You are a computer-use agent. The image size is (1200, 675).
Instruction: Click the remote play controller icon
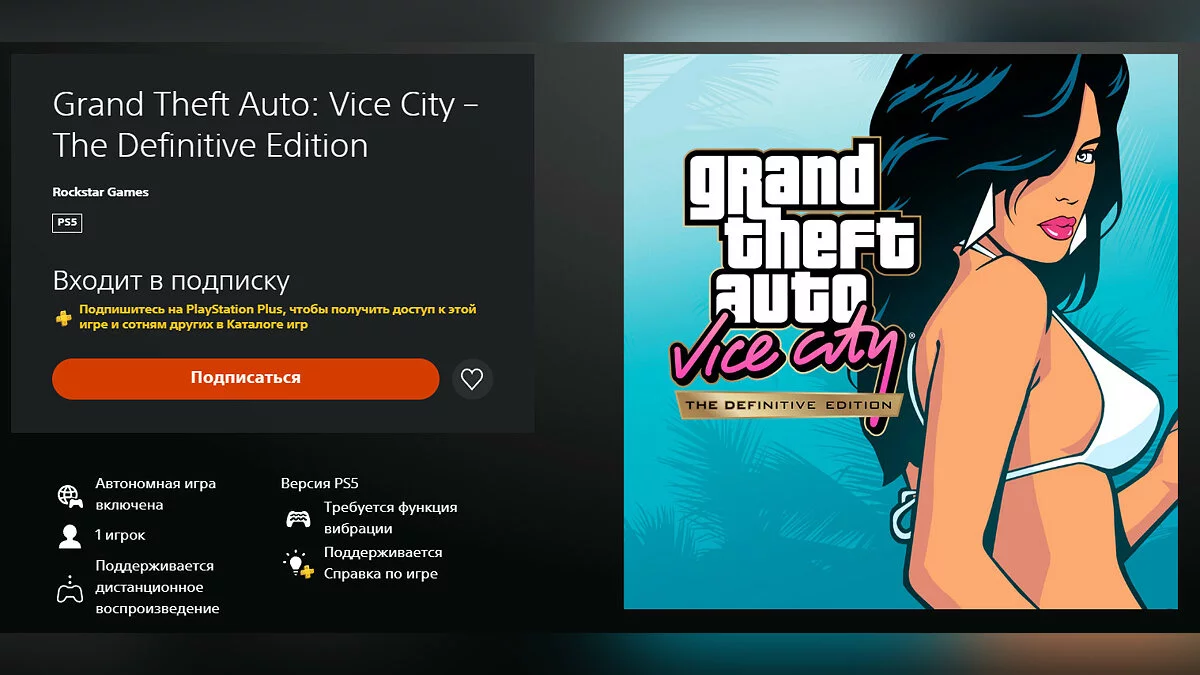(69, 589)
